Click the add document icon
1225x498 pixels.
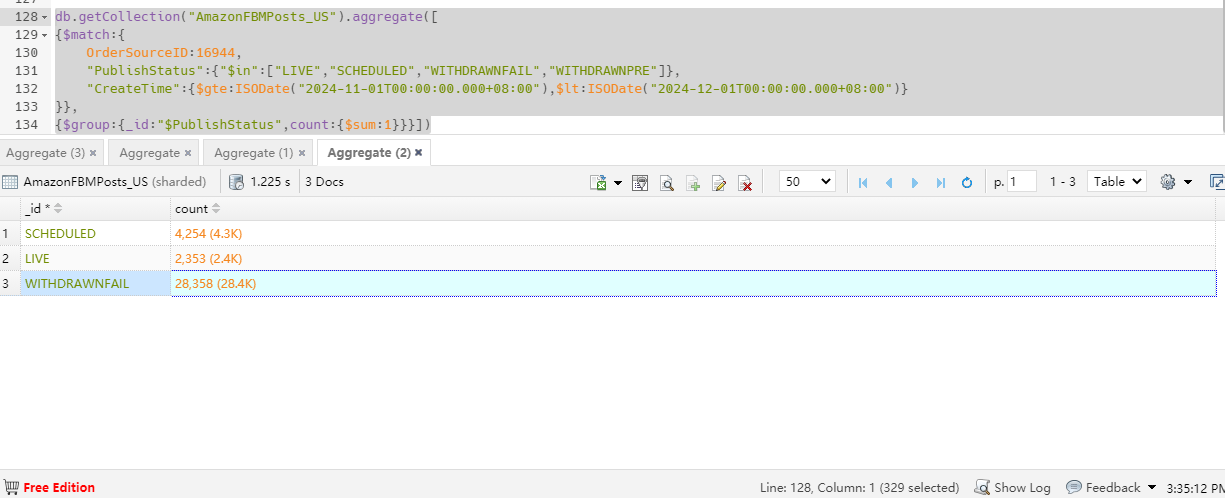tap(692, 182)
